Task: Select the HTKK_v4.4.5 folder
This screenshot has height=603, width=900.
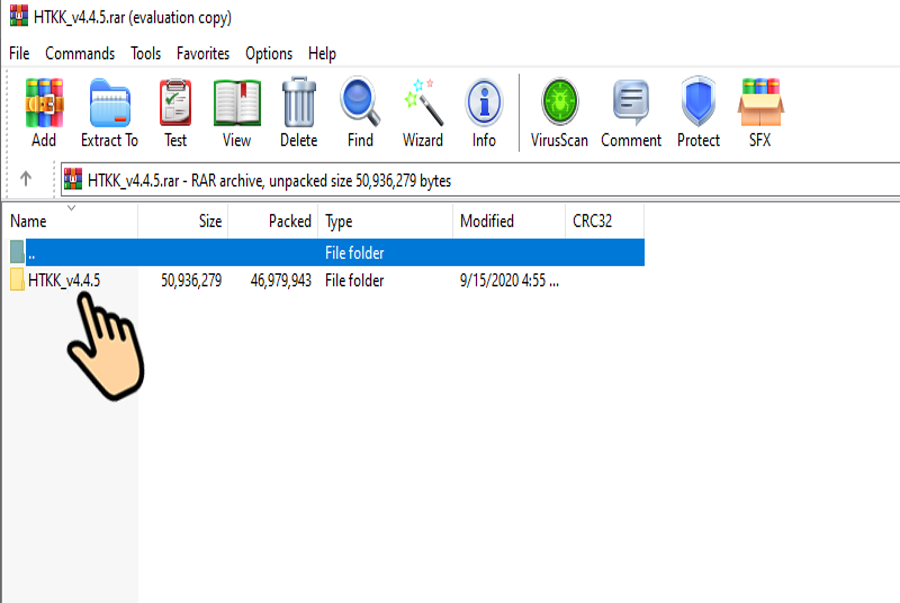Action: (x=64, y=281)
